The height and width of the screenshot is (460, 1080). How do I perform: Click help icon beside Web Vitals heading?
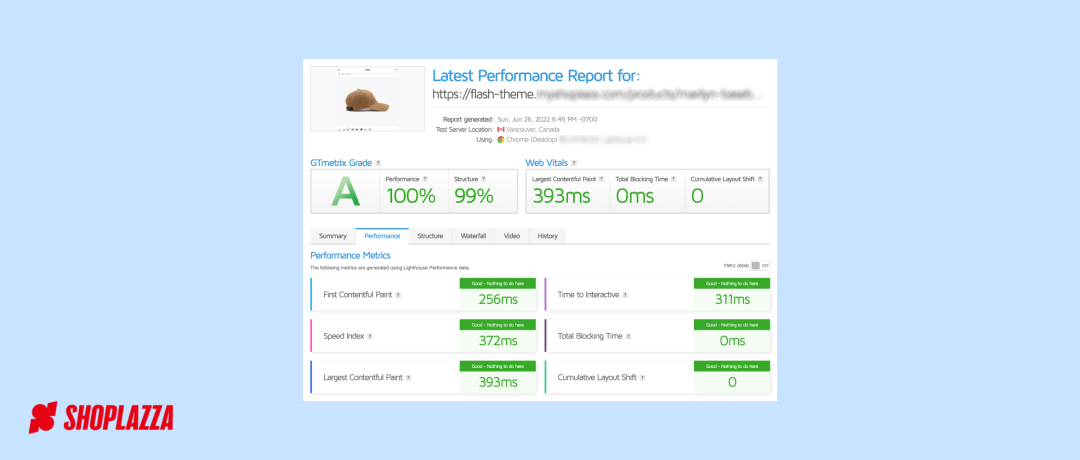click(x=574, y=163)
